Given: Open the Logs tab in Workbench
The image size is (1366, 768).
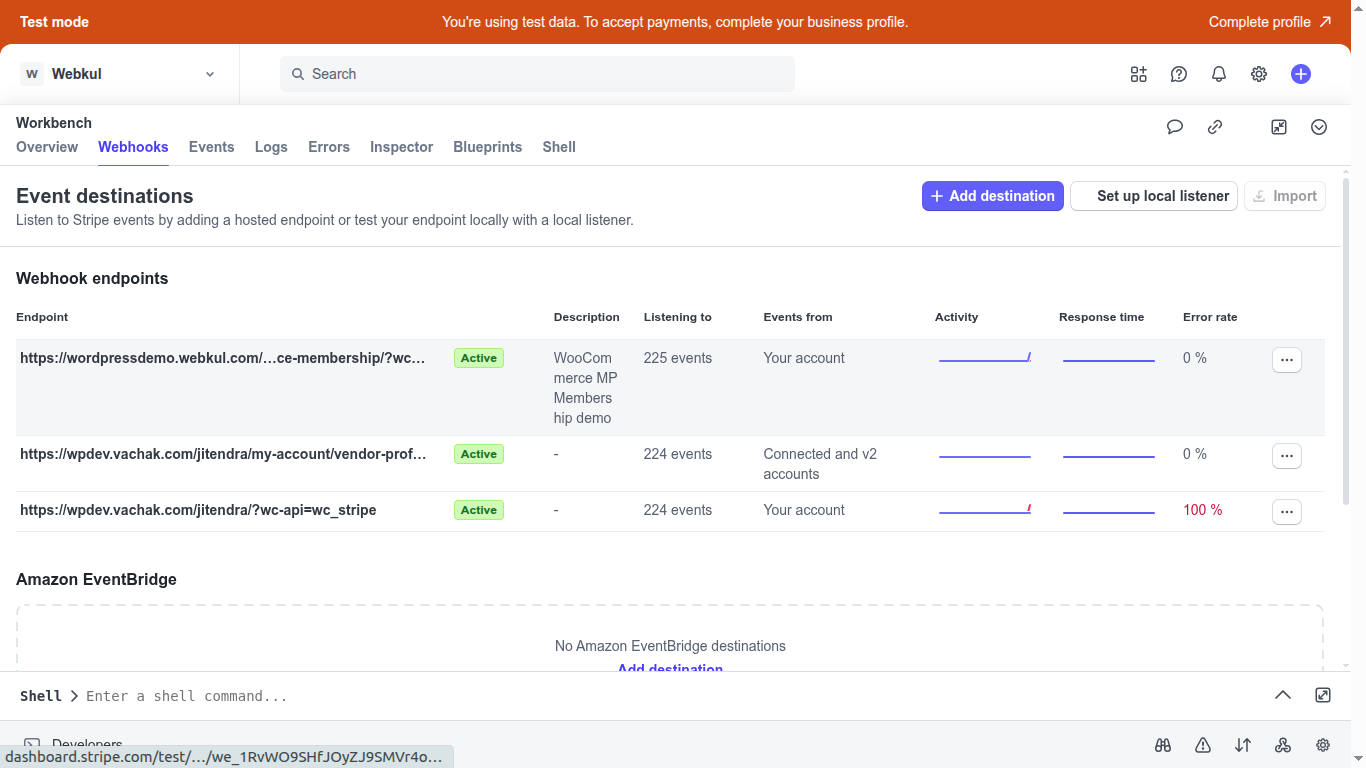Looking at the screenshot, I should (271, 147).
